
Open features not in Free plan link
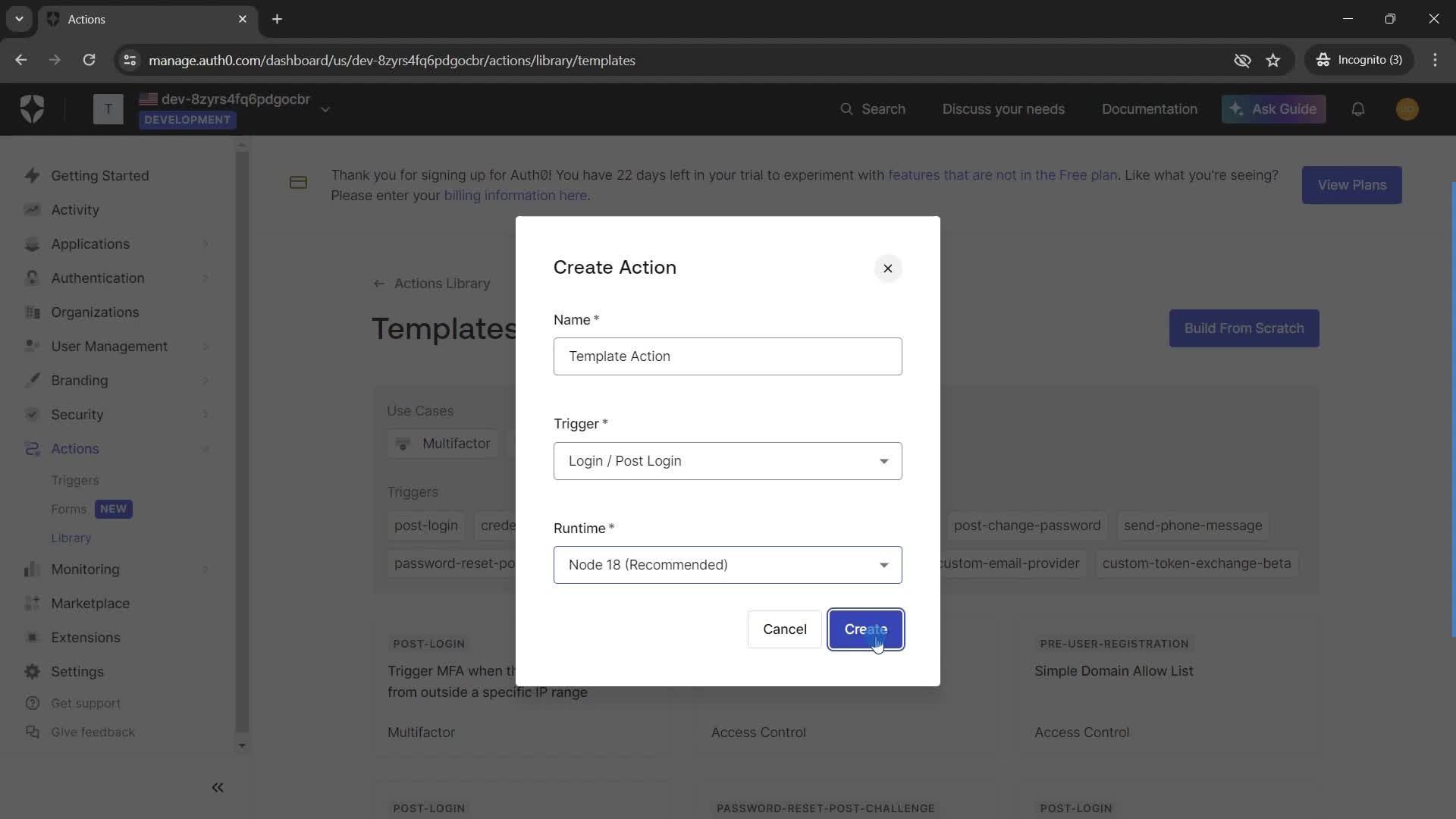pos(1003,175)
